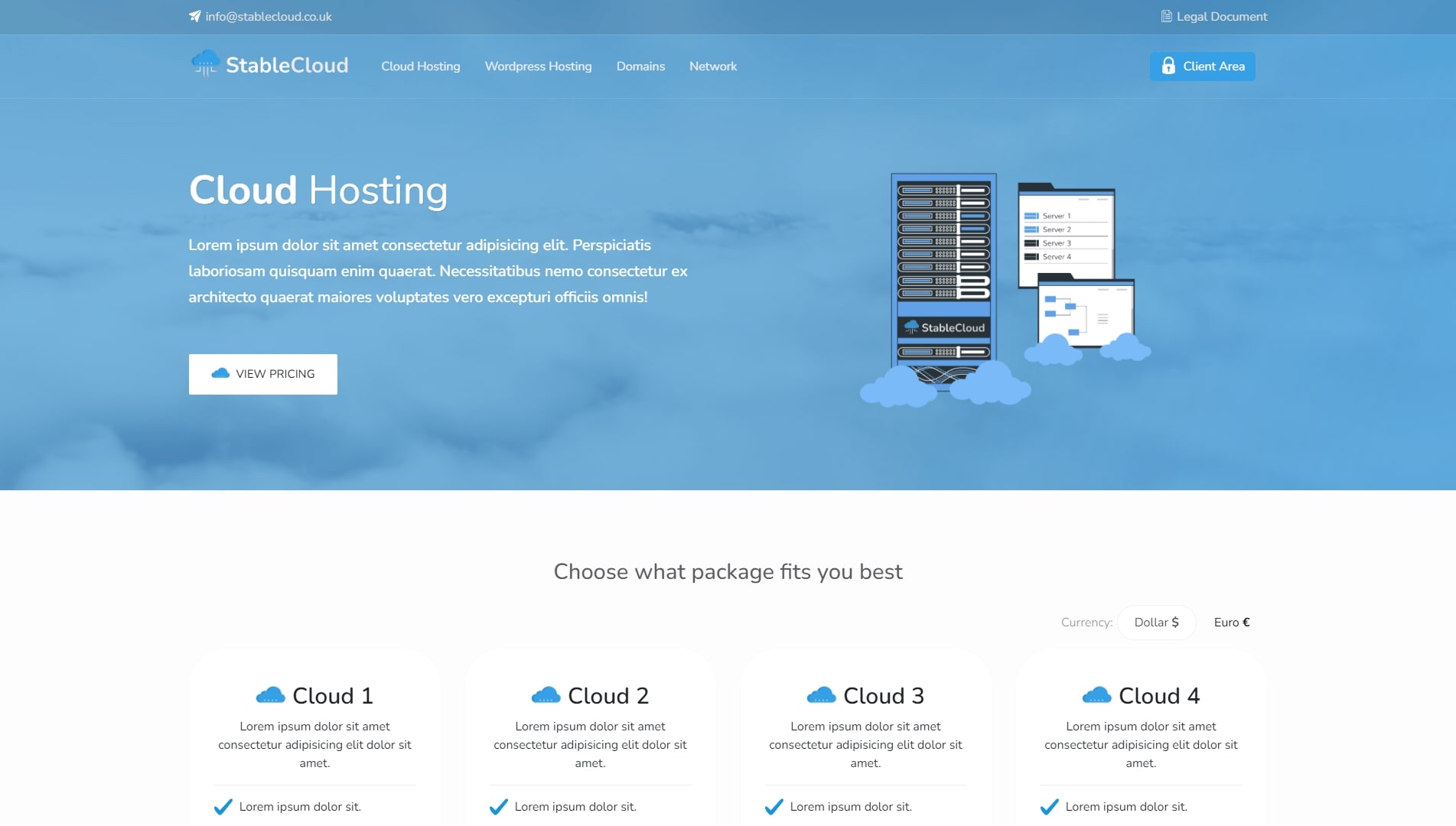1456x826 pixels.
Task: Click the cloud icon beside Cloud 1
Action: [x=270, y=695]
